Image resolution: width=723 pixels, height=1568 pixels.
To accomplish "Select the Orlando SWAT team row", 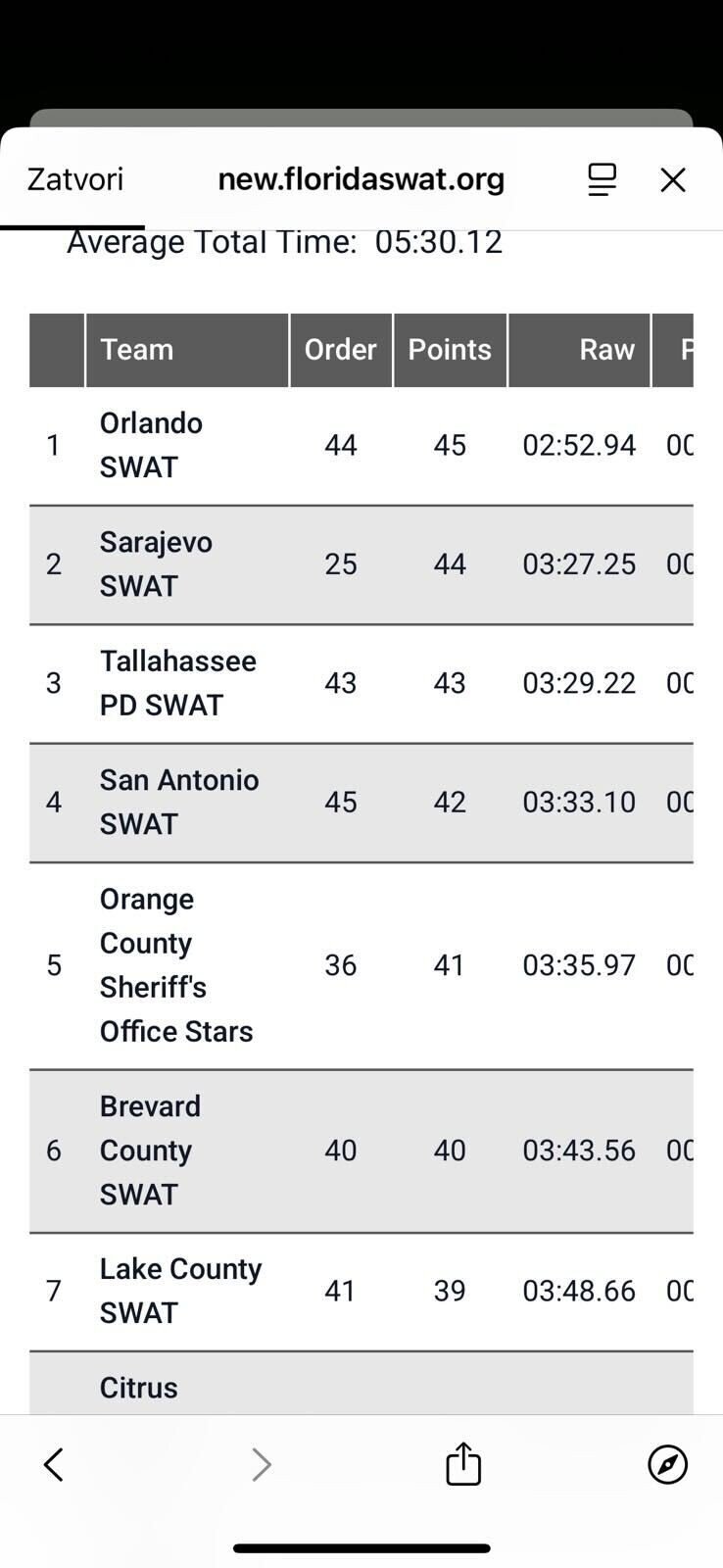I will (x=151, y=445).
